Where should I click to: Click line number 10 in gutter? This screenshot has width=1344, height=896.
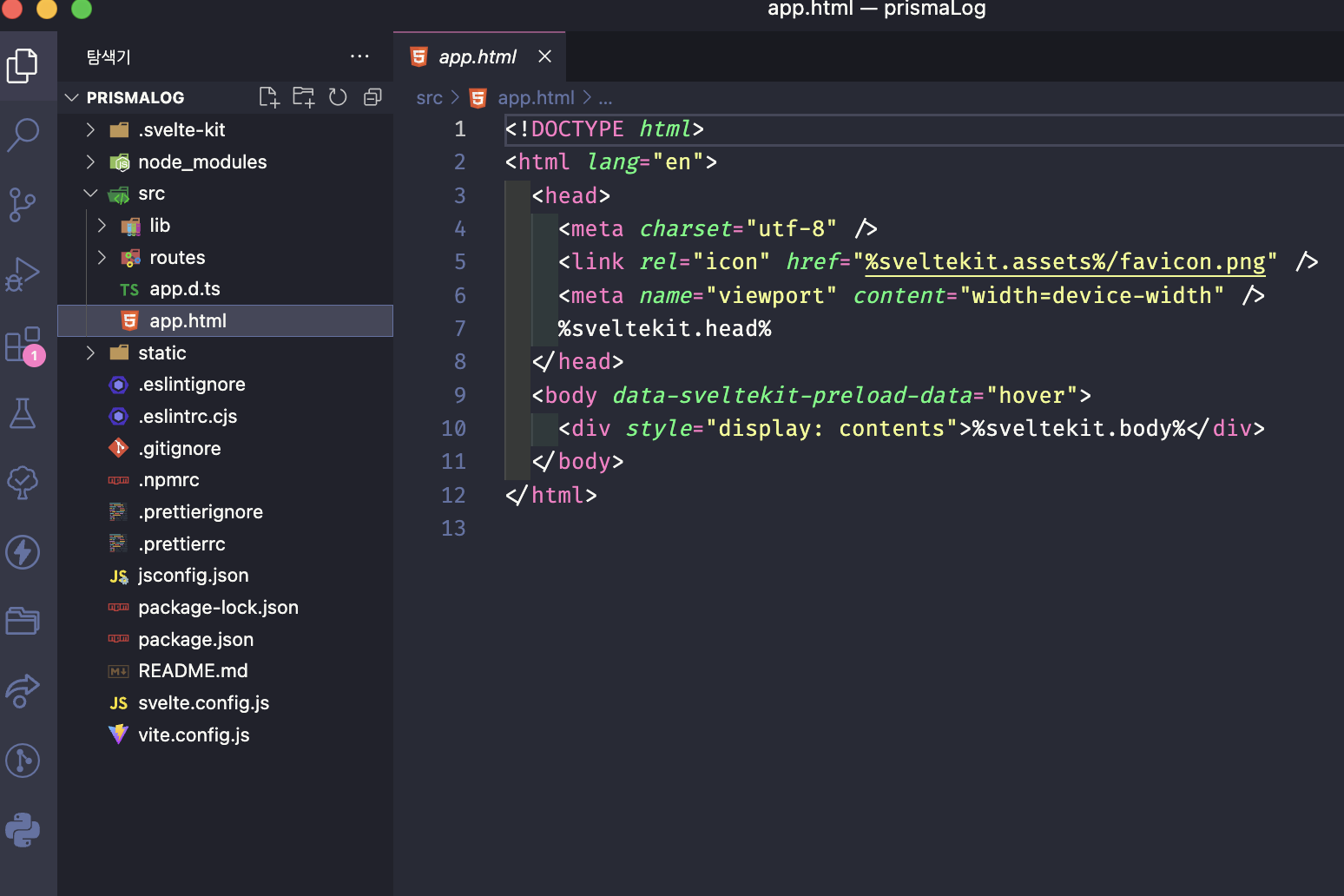[453, 429]
